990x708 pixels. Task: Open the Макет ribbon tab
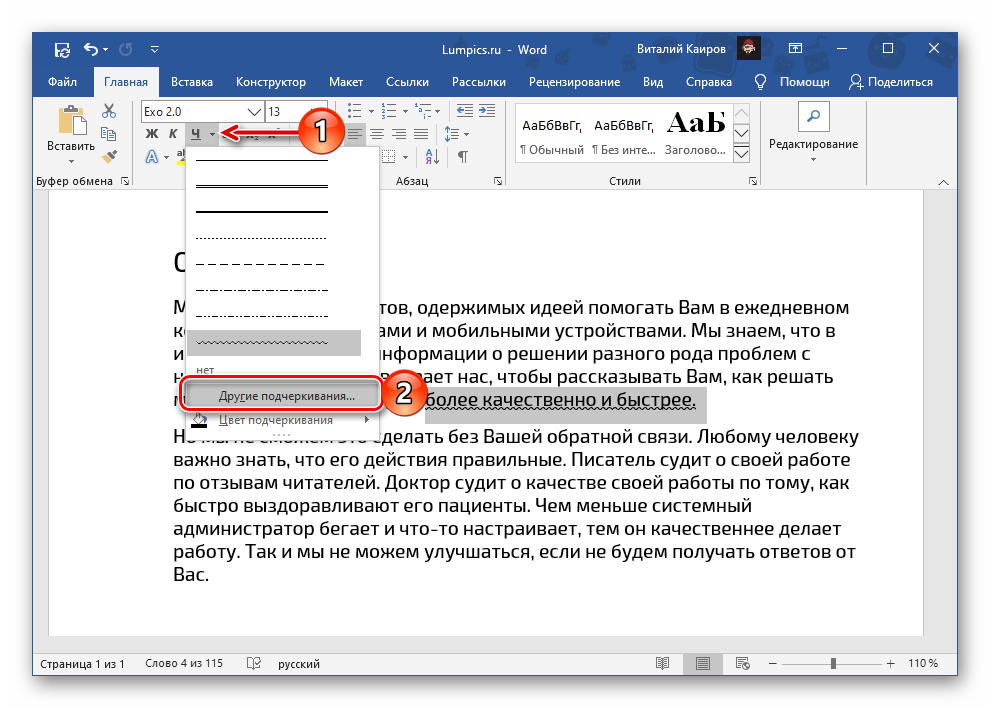tap(345, 82)
